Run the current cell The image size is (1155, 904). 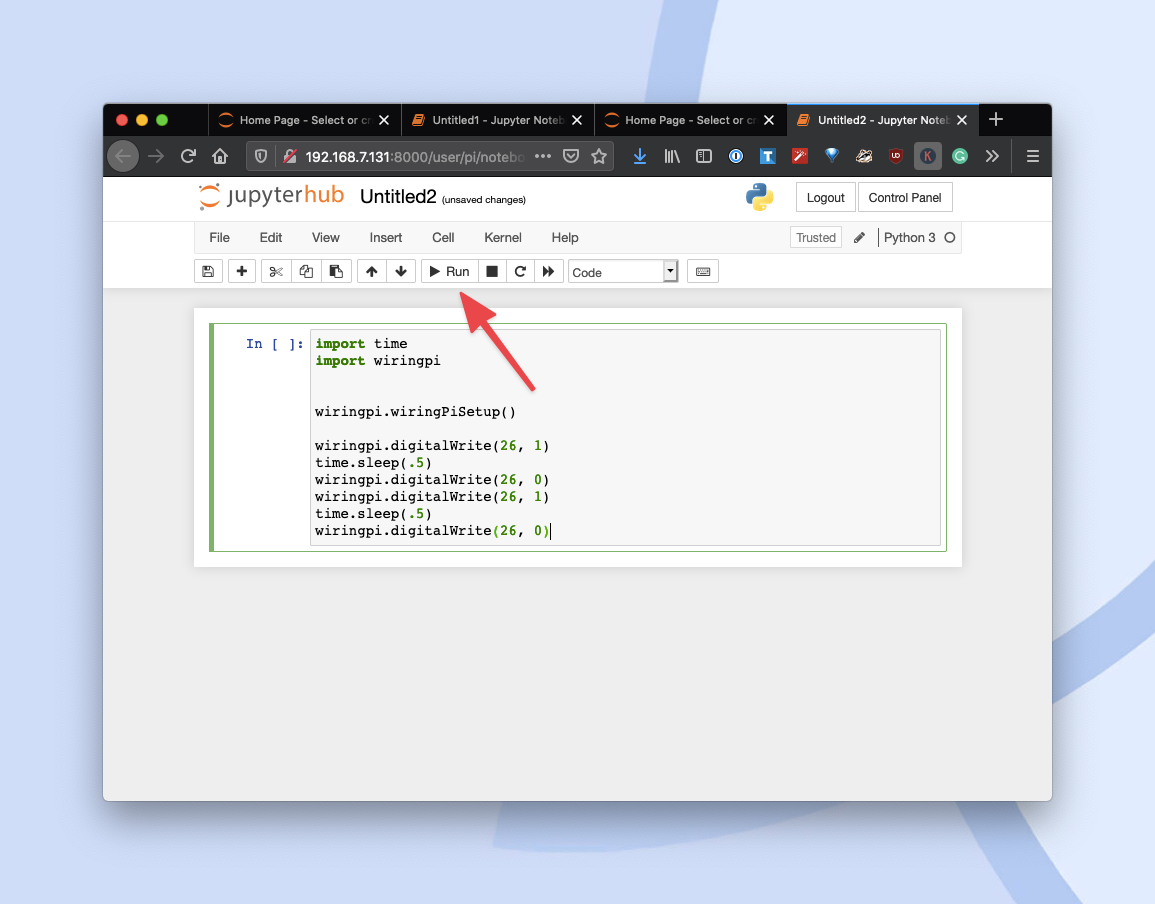[x=448, y=271]
